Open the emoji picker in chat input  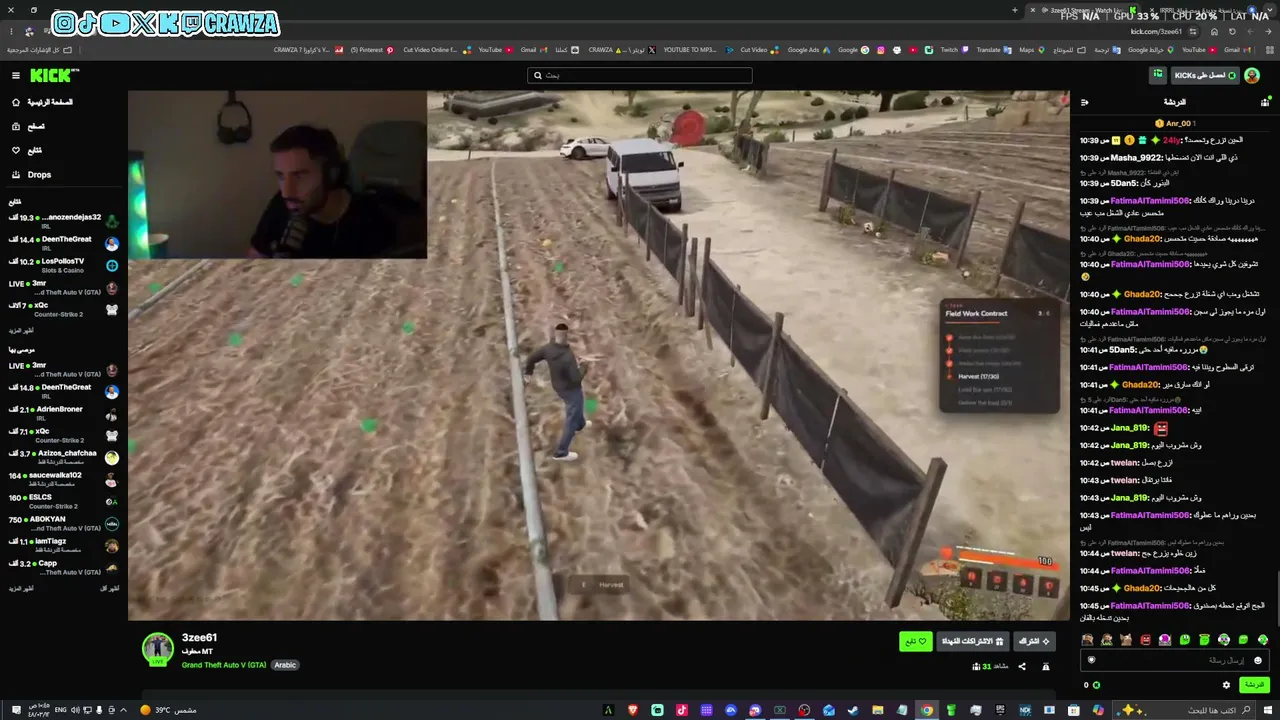(x=1258, y=660)
